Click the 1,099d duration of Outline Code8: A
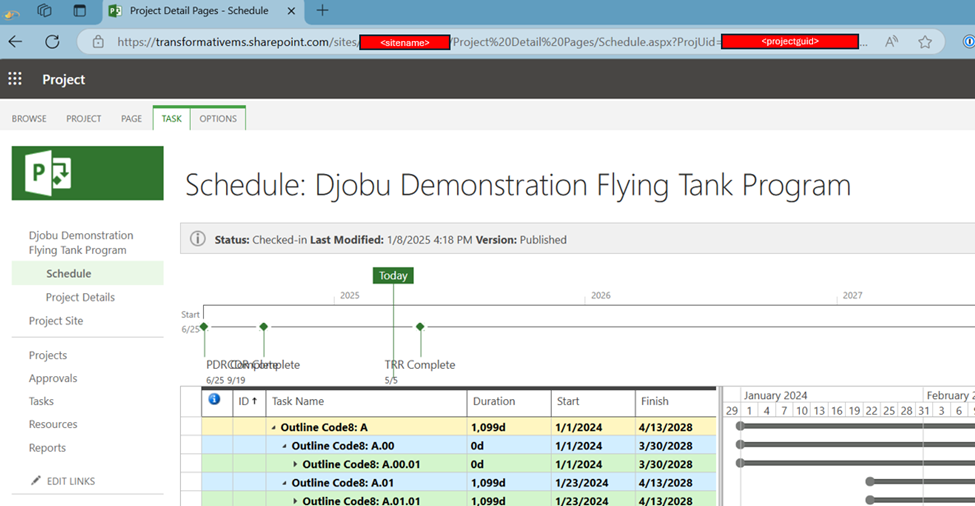Viewport: 975px width, 506px height. pyautogui.click(x=488, y=427)
